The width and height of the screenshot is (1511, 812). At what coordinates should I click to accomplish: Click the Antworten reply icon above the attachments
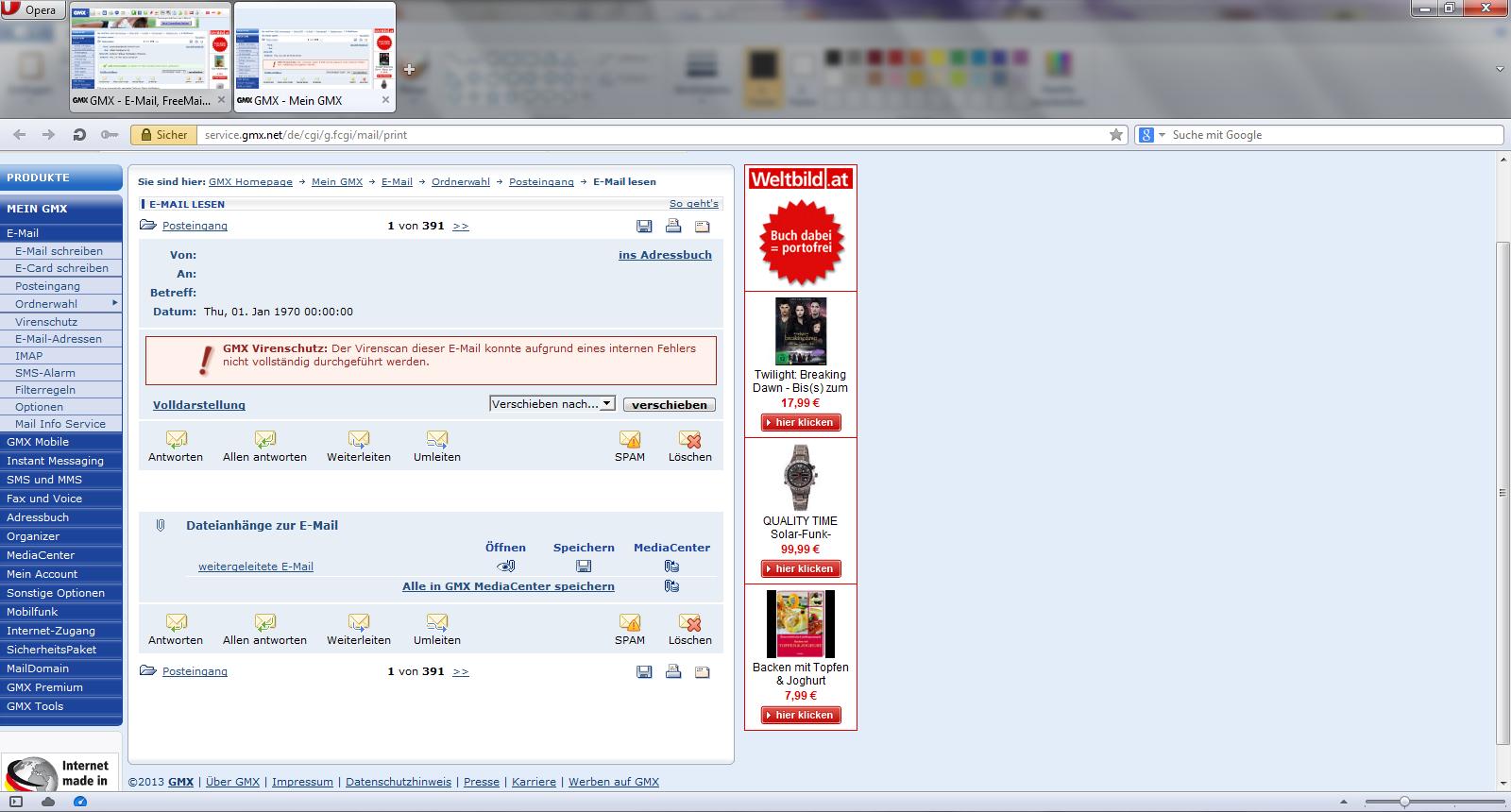[x=177, y=439]
